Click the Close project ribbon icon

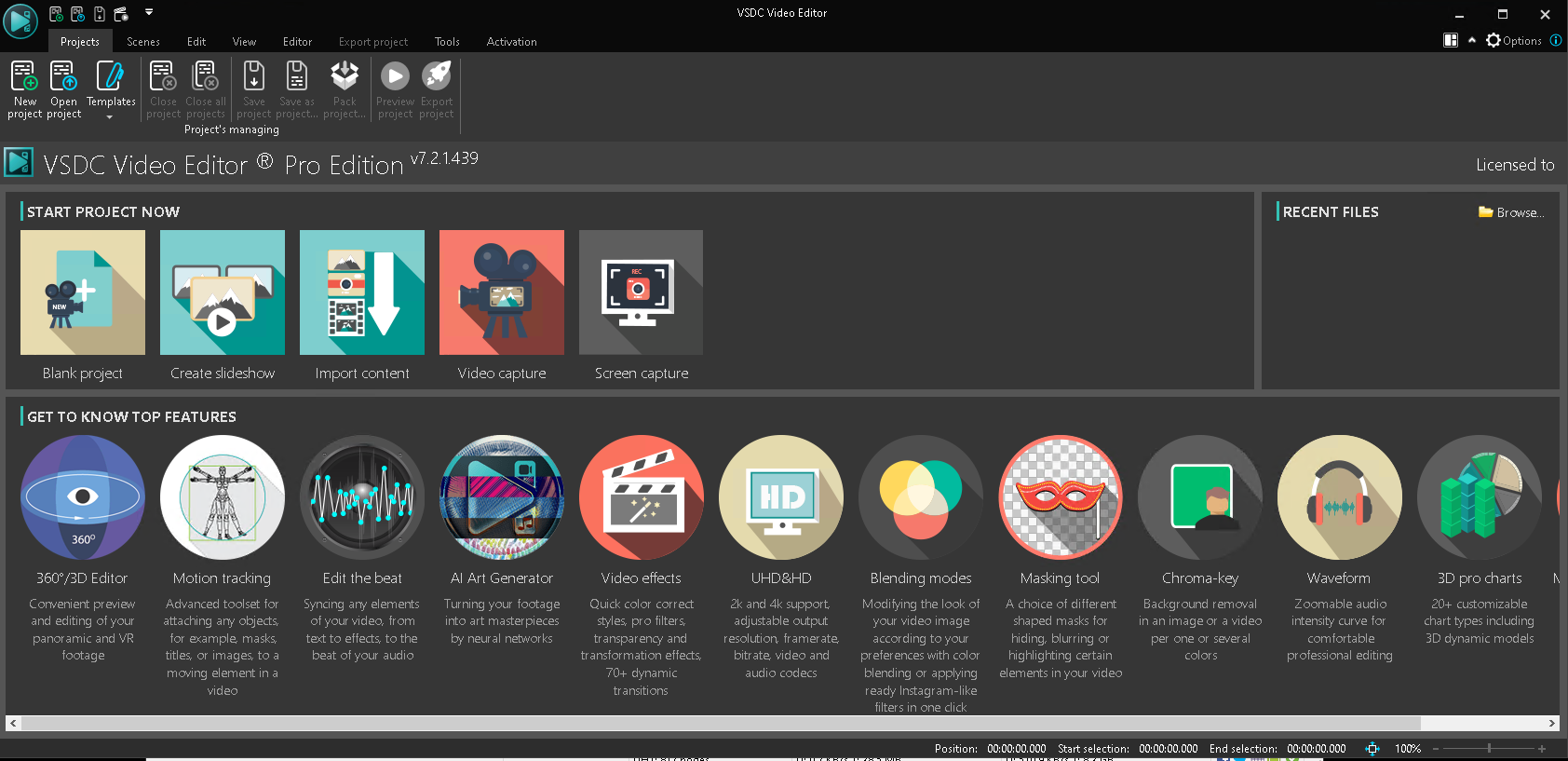[x=163, y=76]
